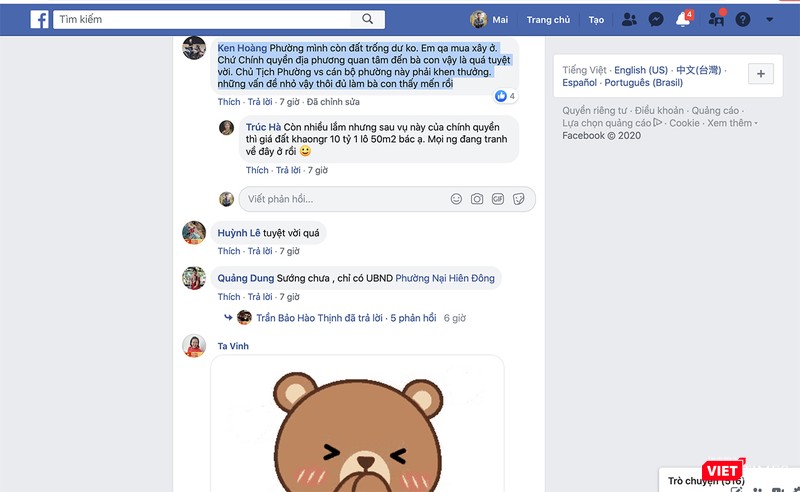The width and height of the screenshot is (800, 492).
Task: Open the help question mark icon
Action: (742, 20)
